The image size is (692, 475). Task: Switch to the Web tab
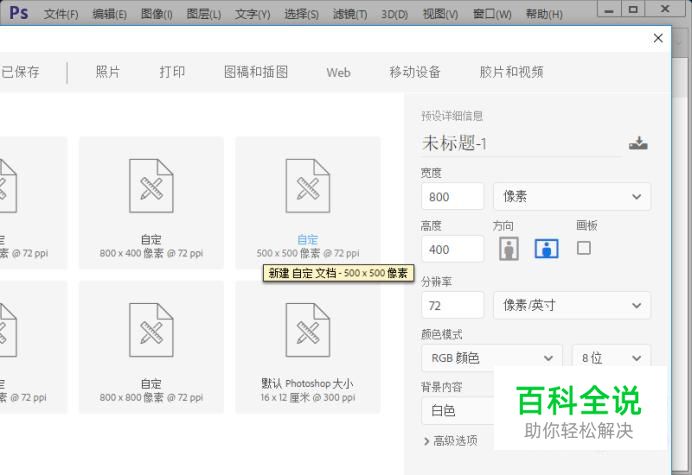(338, 72)
